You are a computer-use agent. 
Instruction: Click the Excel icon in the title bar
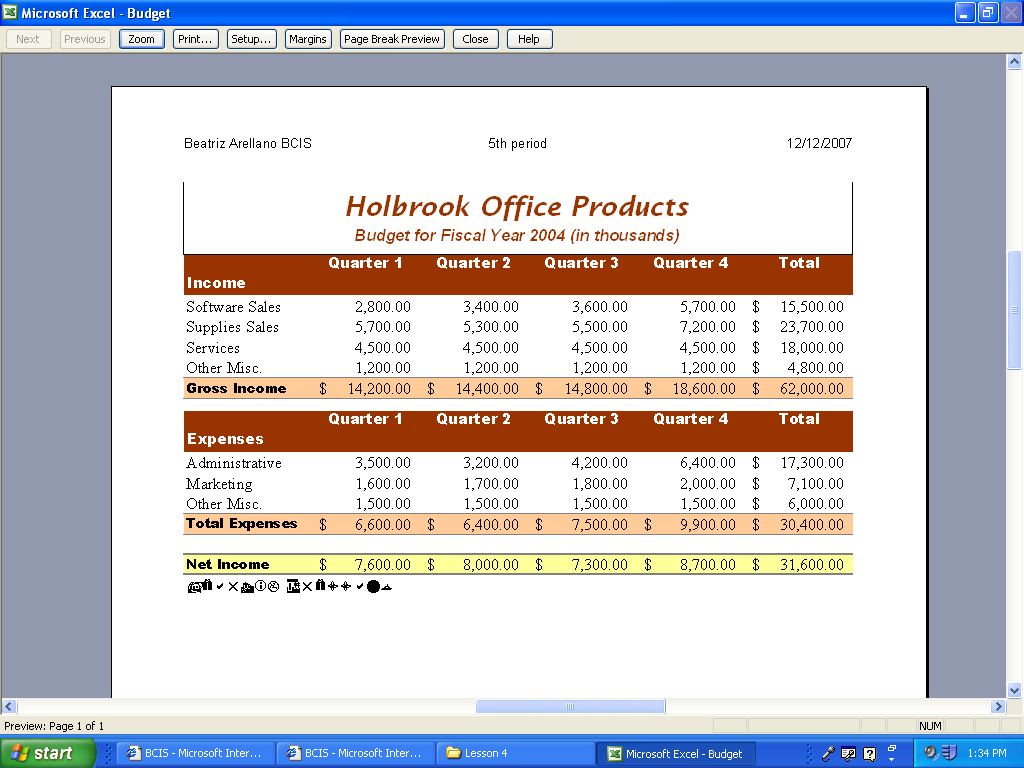[x=10, y=12]
